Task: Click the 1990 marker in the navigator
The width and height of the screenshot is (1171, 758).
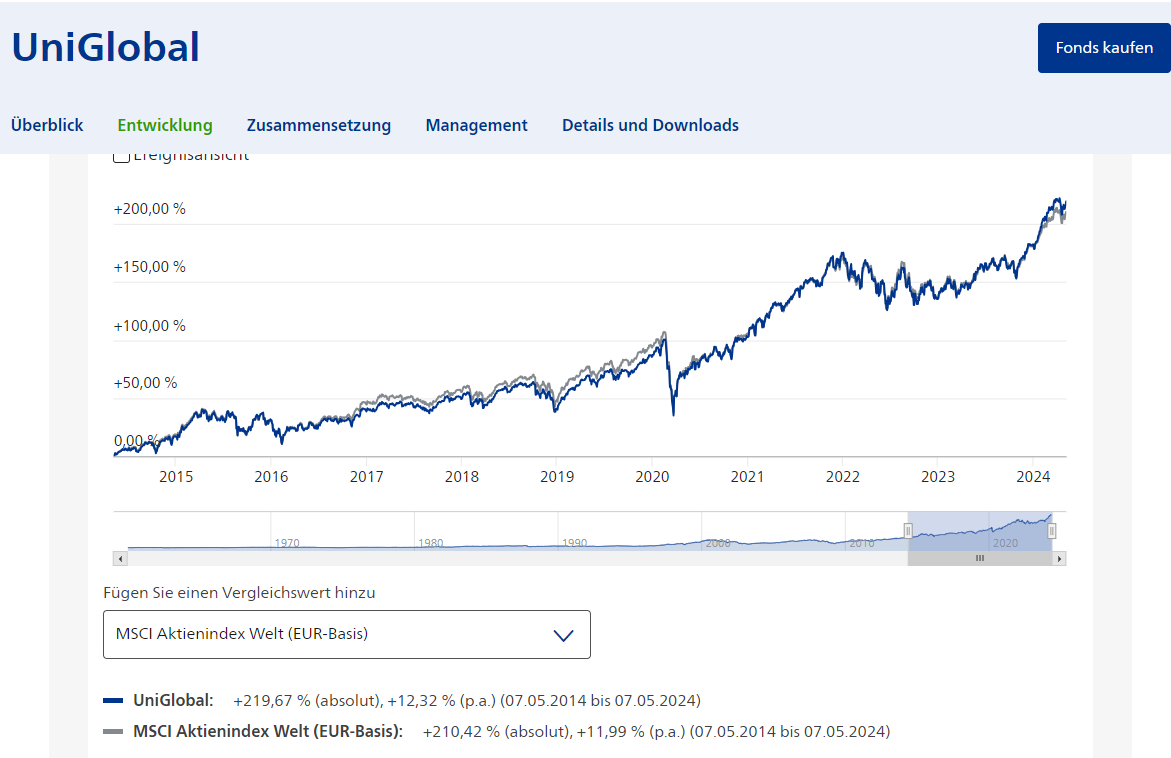Action: coord(574,543)
